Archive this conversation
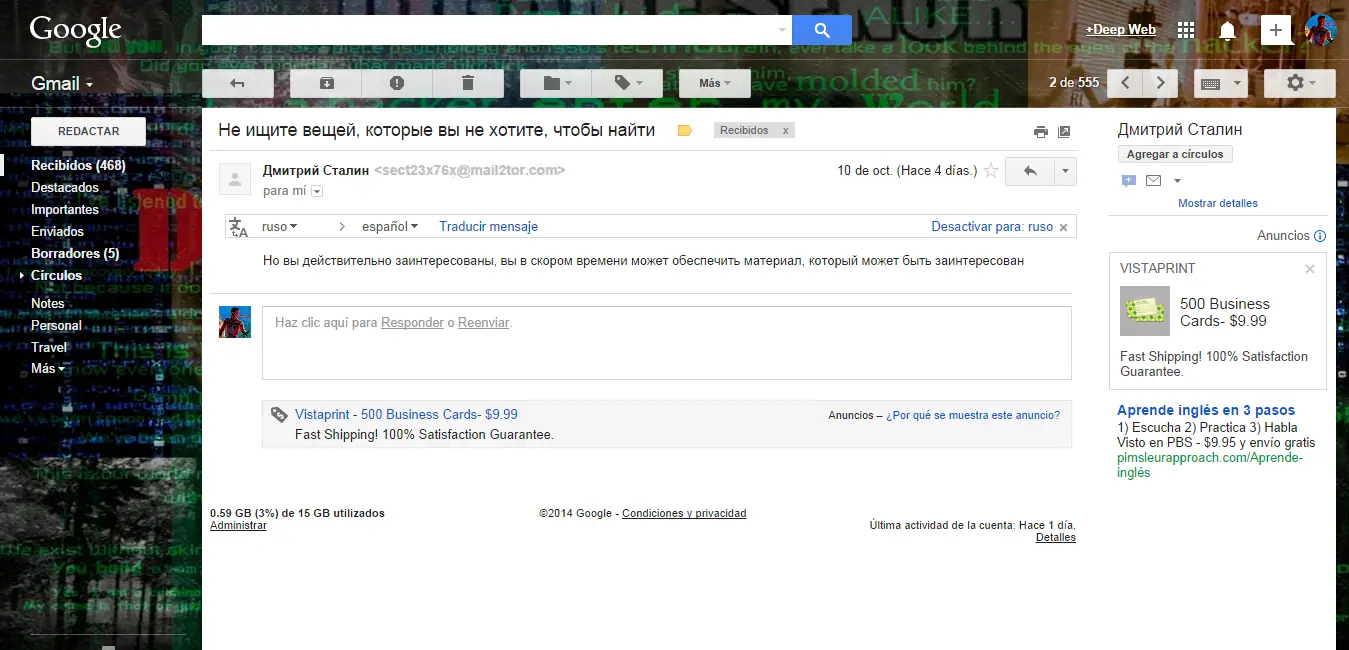Viewport: 1349px width, 650px height. click(327, 83)
